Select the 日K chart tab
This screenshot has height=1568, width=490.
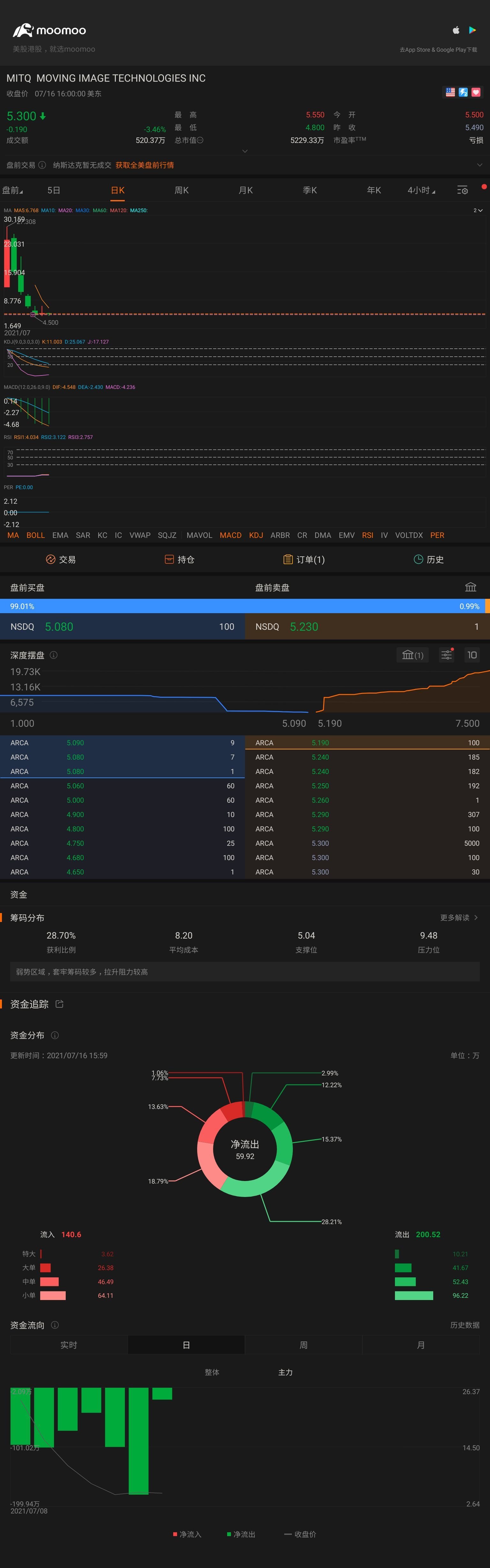pos(117,190)
